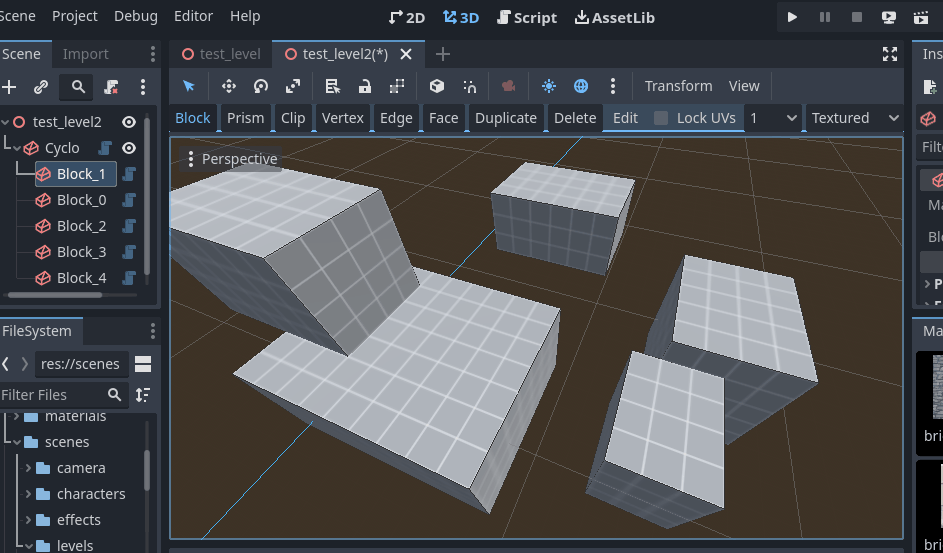This screenshot has width=943, height=553.
Task: Open the script attached to Block_3
Action: pos(128,252)
